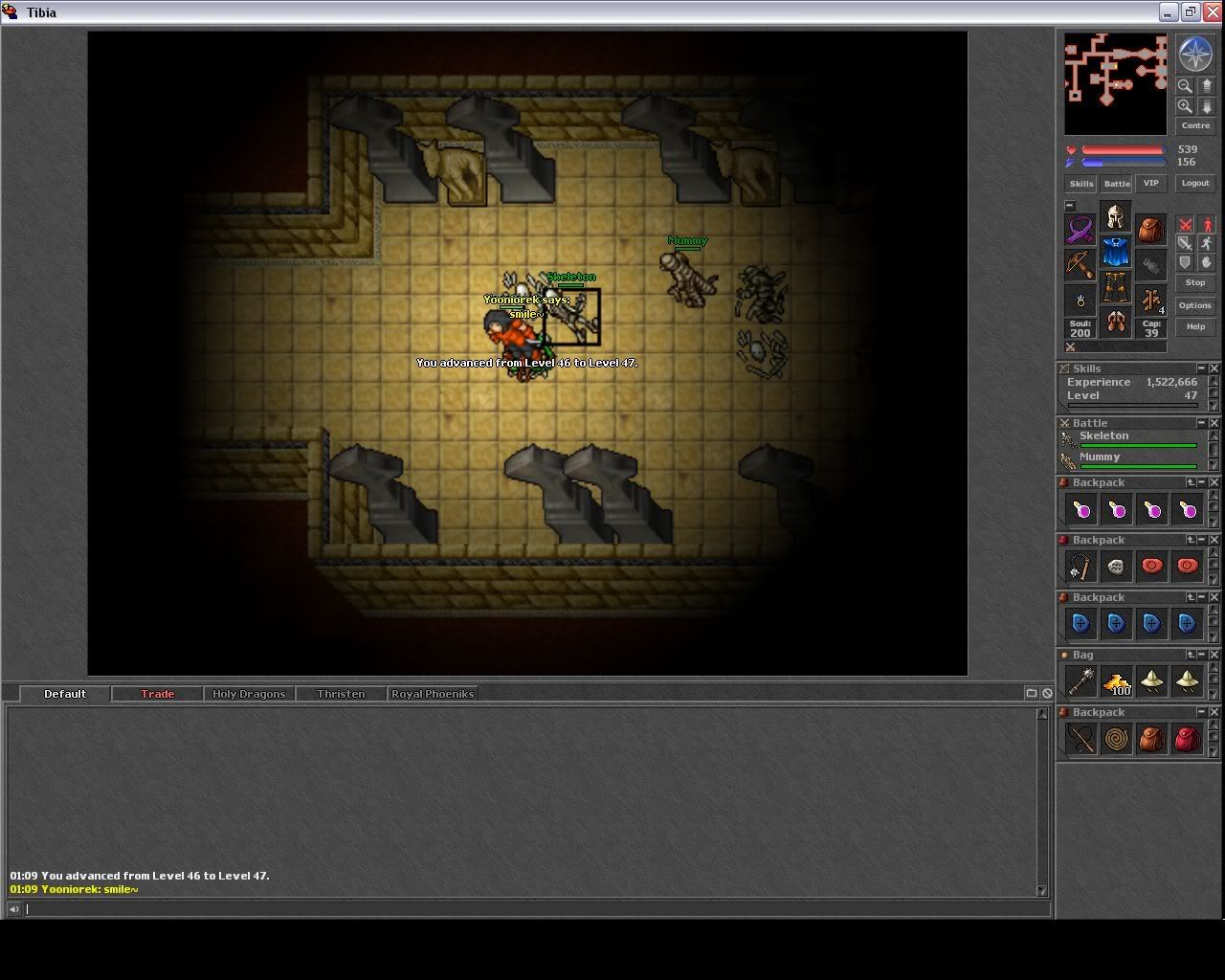This screenshot has height=980, width=1225.
Task: Click into the chat message input field
Action: 538,909
